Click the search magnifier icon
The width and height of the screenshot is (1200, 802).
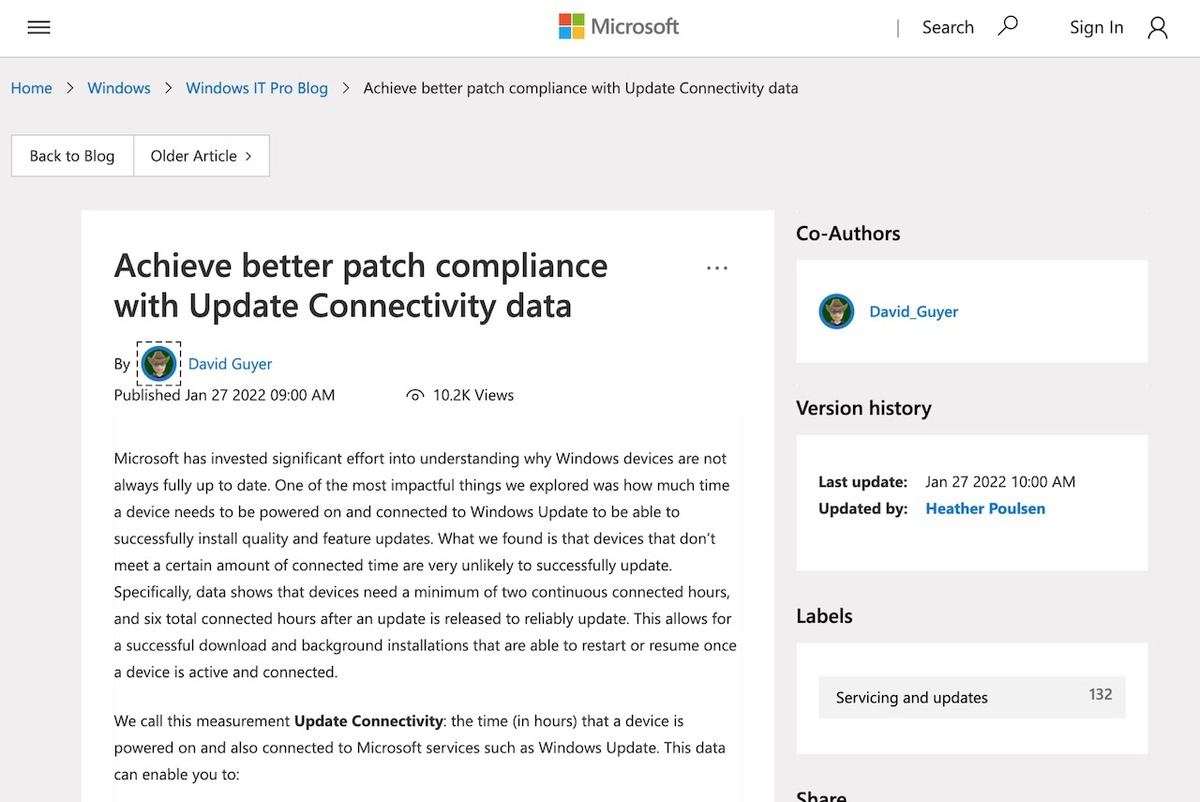click(x=1008, y=26)
